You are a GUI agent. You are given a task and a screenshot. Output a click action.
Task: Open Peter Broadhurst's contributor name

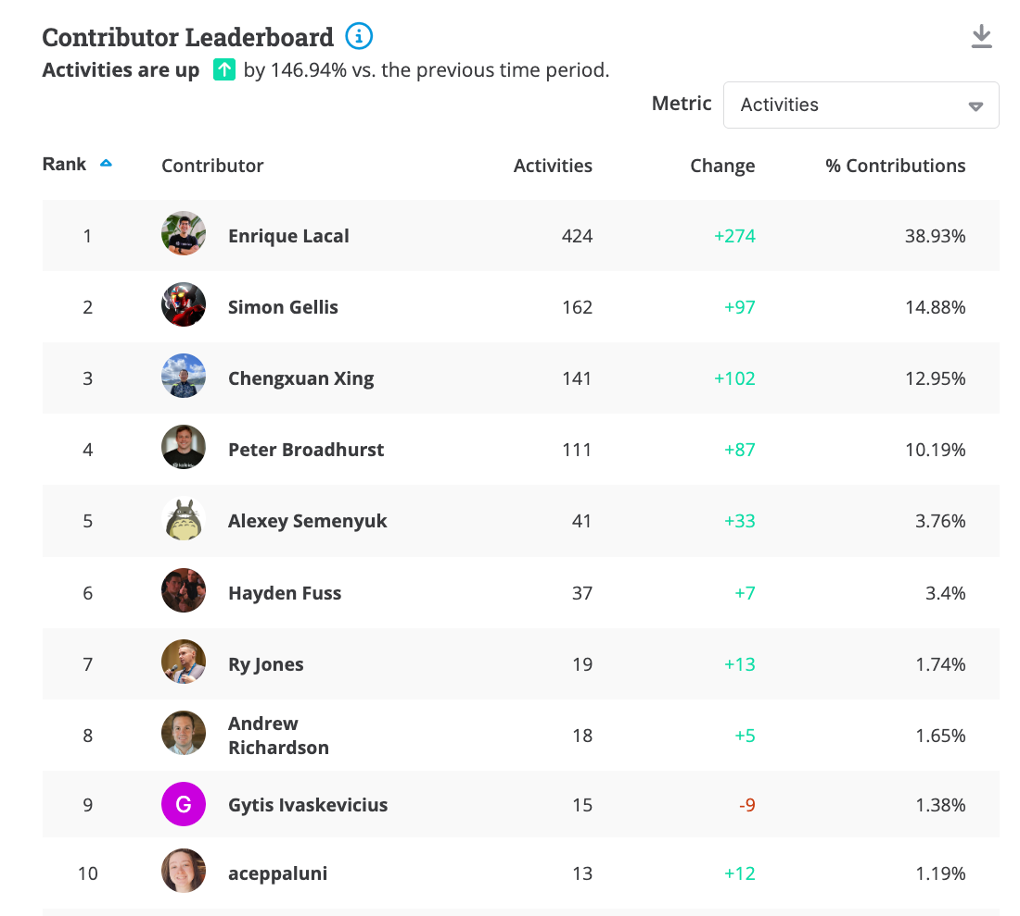[x=306, y=450]
